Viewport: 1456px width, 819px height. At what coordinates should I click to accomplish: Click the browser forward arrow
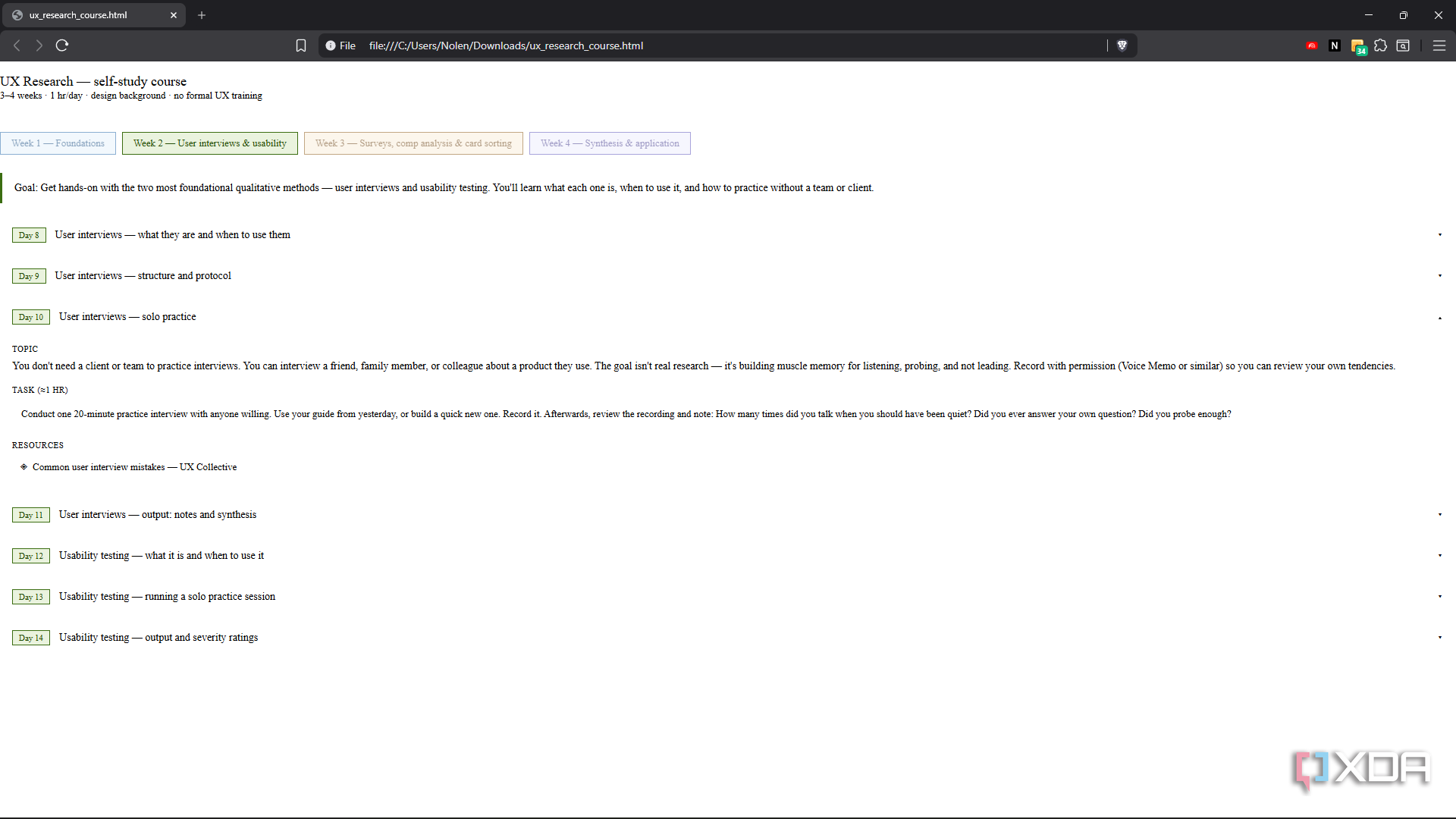[39, 45]
